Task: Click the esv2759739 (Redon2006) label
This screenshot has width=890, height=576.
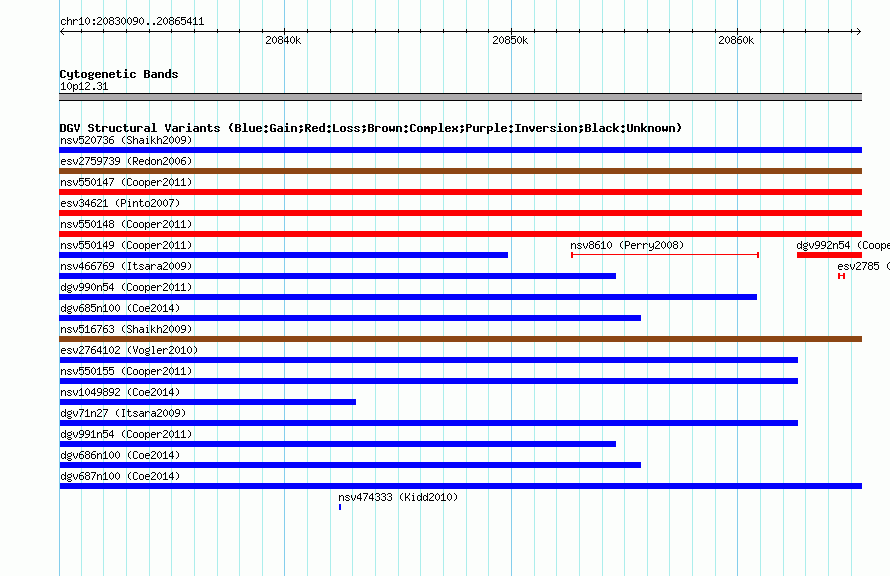Action: pos(126,161)
